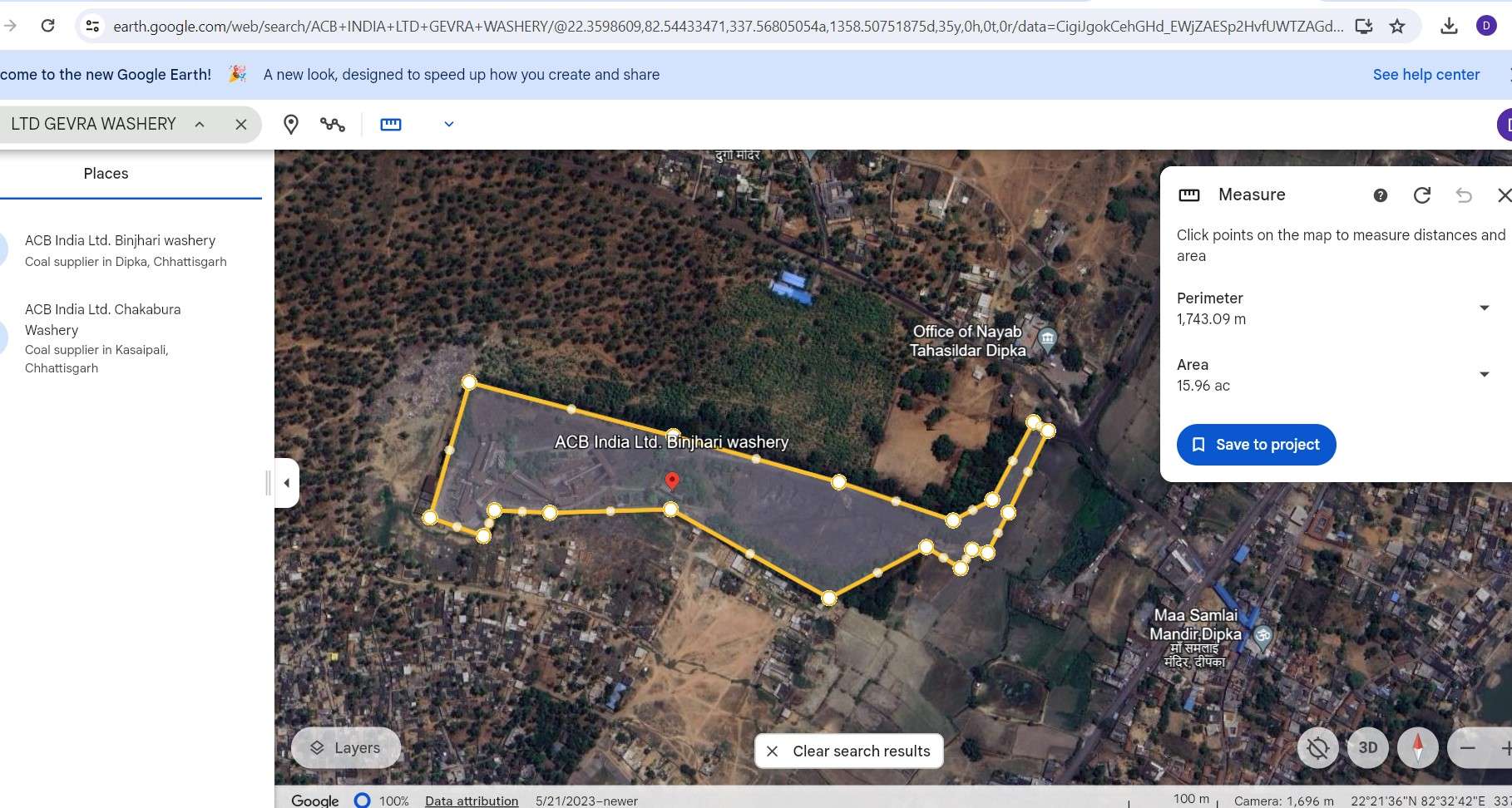Open the toolbar more-tools chevron dropdown
The image size is (1512, 808).
click(x=449, y=125)
